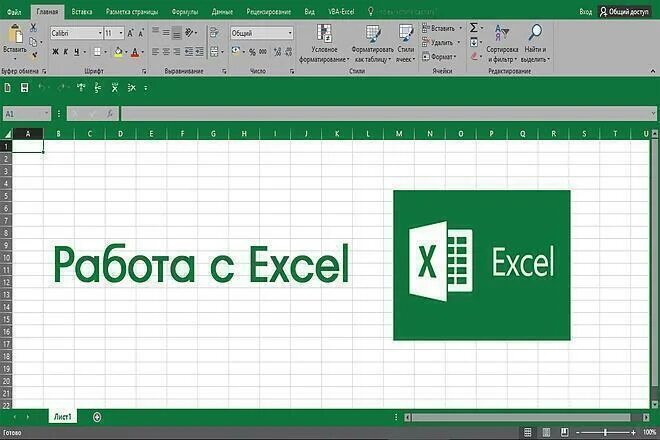
Task: Open Сортировка и фильтр menu
Action: tap(502, 44)
